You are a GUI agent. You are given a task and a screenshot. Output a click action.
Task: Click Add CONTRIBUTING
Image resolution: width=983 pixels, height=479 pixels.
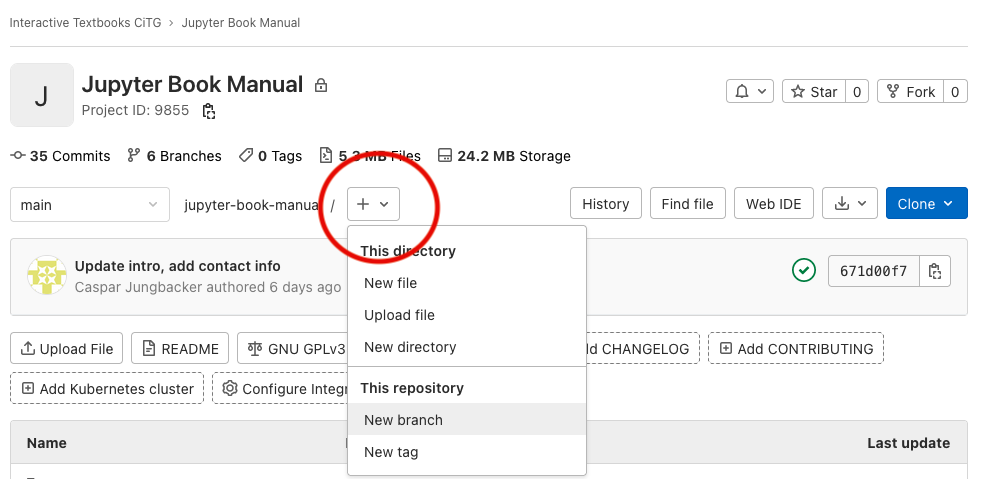(x=796, y=349)
